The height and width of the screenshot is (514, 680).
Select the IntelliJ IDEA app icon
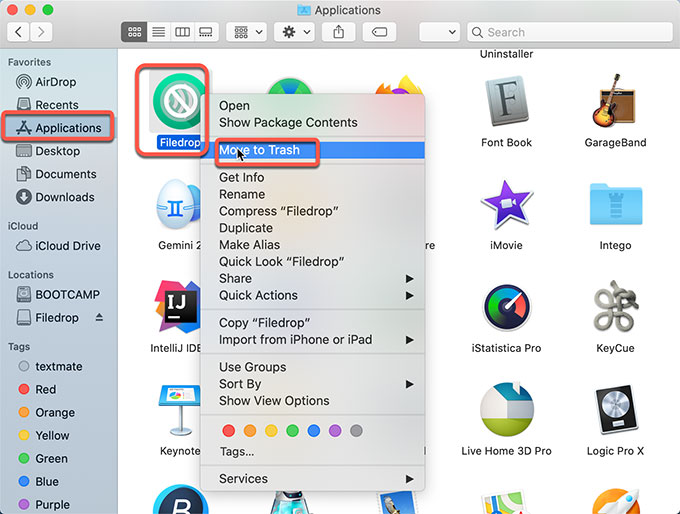[178, 307]
